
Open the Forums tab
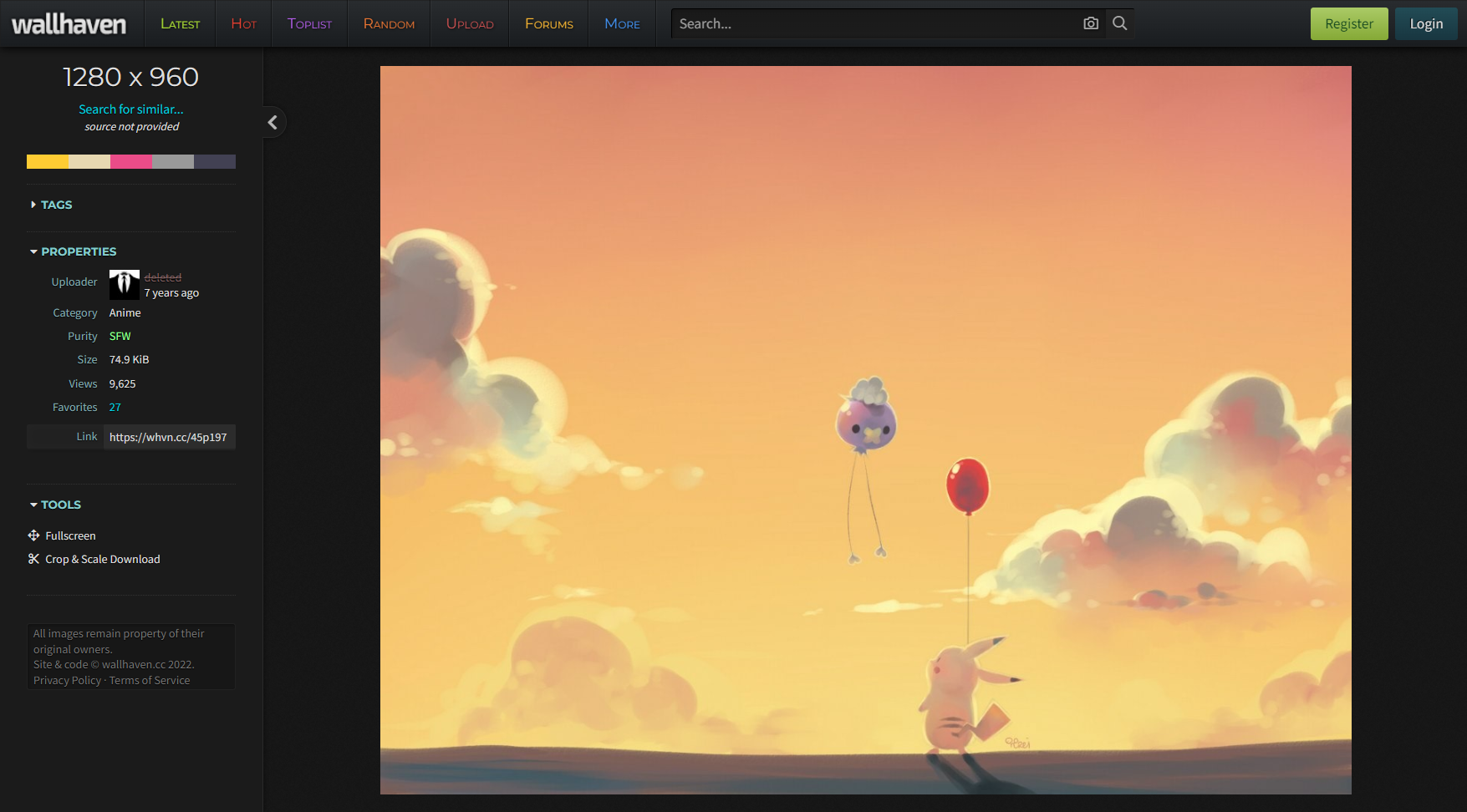tap(549, 23)
